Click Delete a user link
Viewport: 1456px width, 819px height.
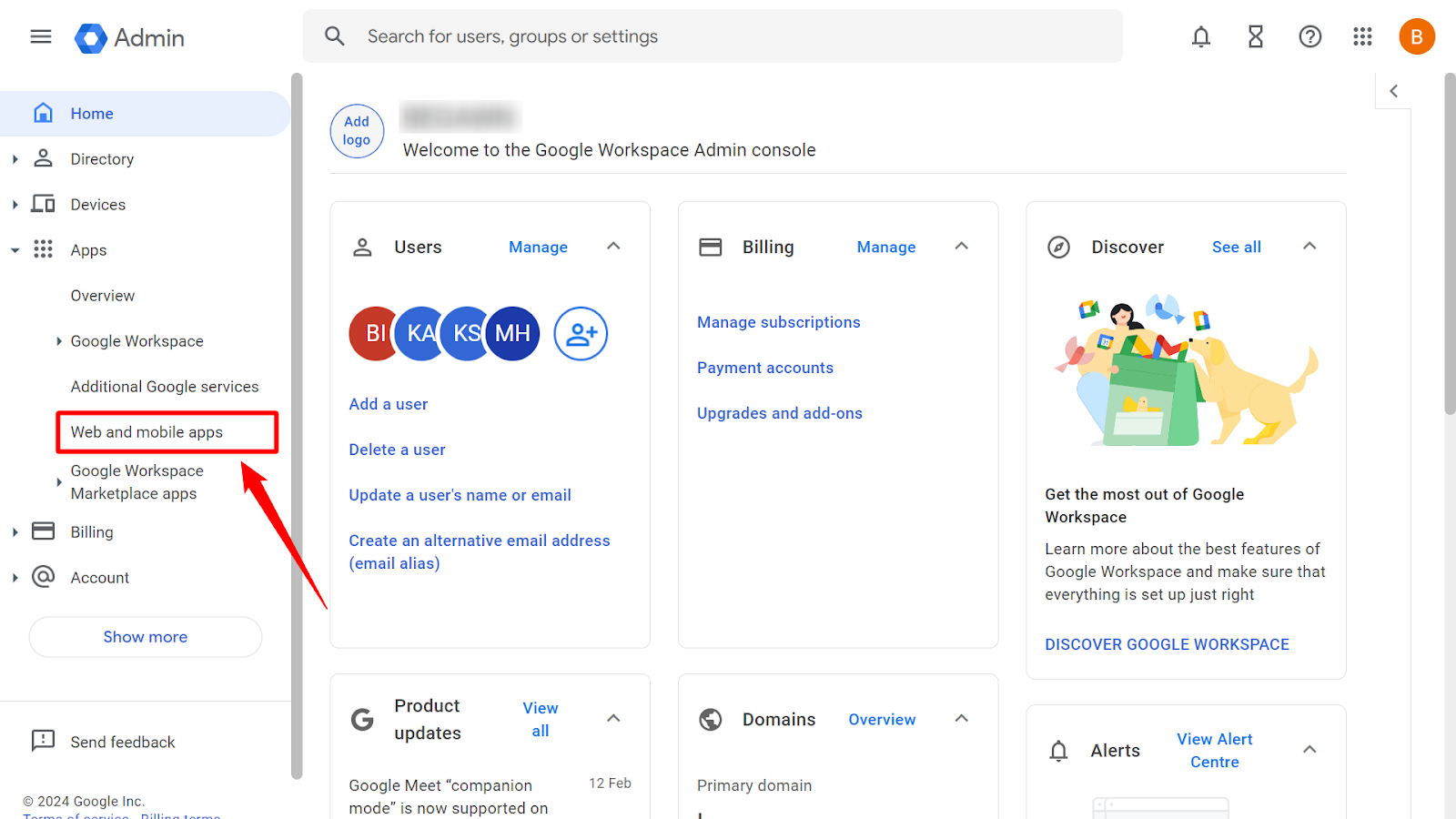pyautogui.click(x=397, y=450)
